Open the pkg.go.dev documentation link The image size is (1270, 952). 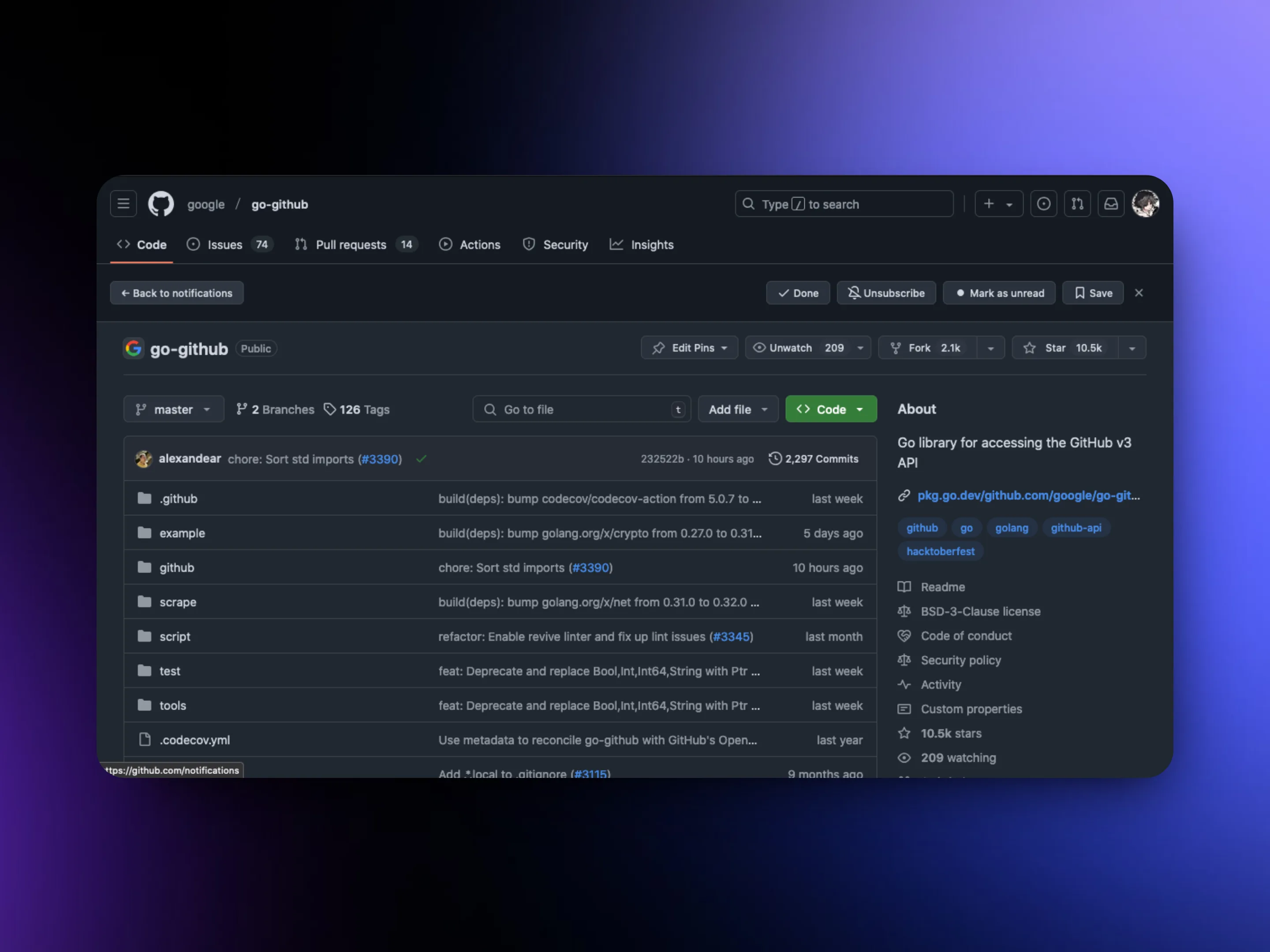[1028, 495]
